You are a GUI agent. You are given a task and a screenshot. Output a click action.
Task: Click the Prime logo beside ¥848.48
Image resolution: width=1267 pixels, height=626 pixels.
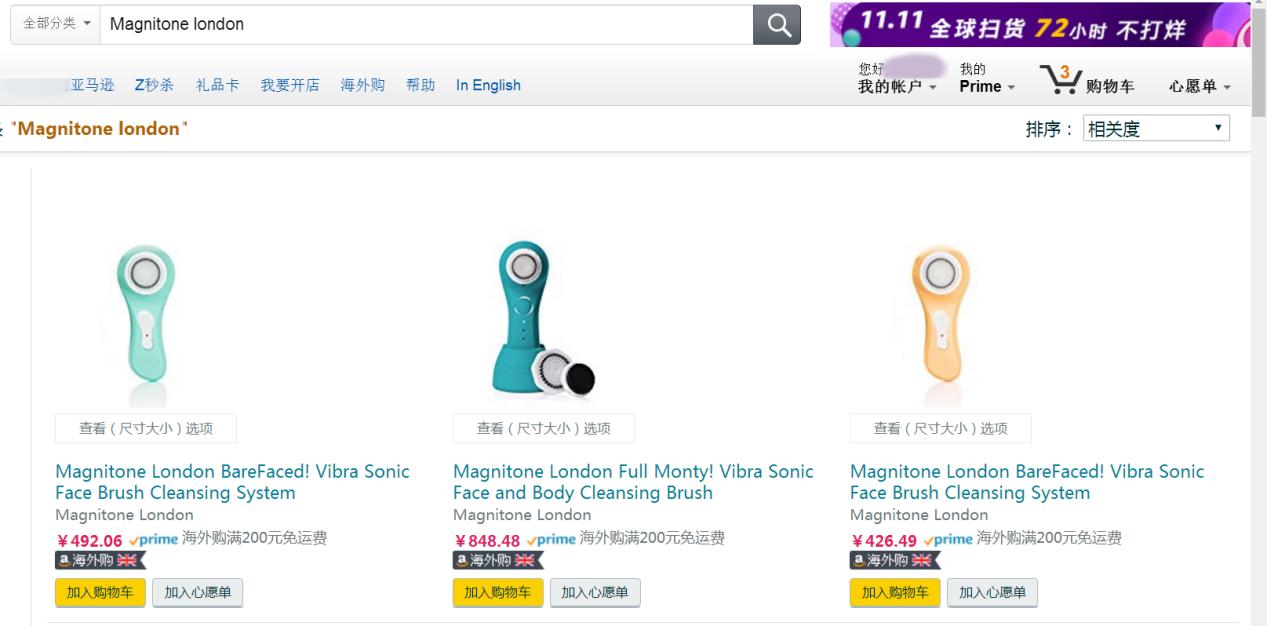pyautogui.click(x=551, y=539)
